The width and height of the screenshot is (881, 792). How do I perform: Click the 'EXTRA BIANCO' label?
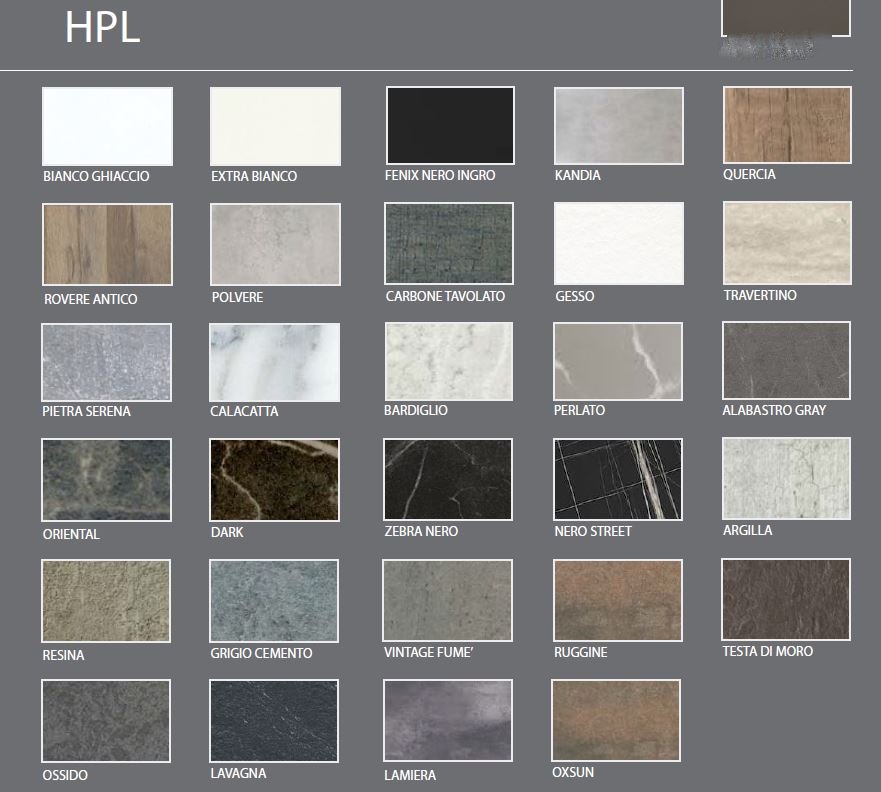254,176
